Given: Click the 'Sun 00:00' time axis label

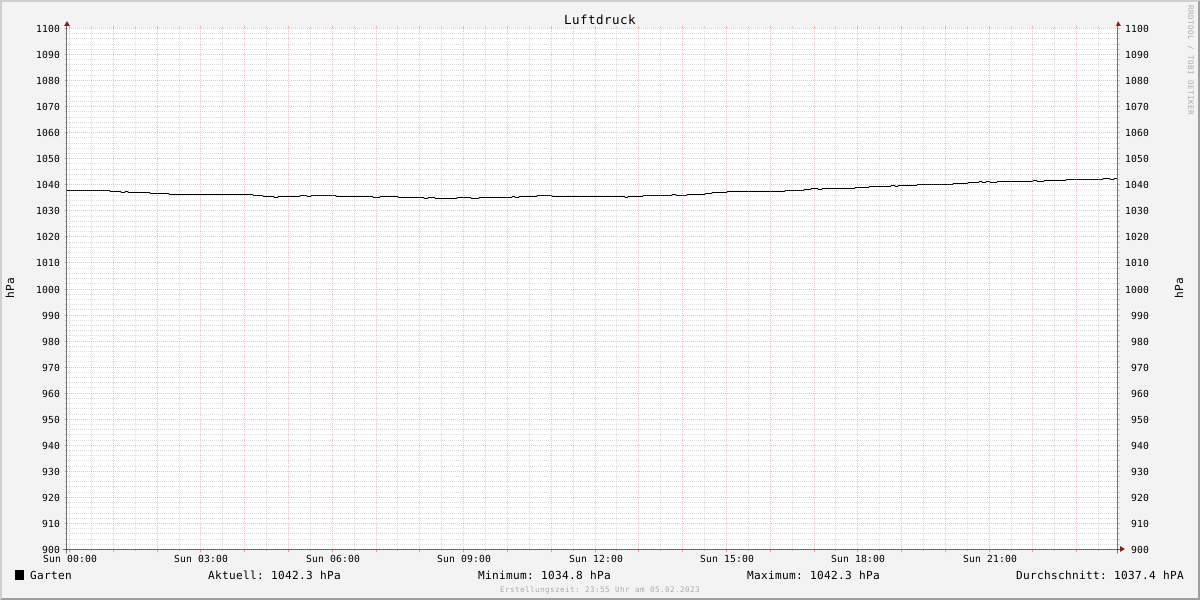Looking at the screenshot, I should 70,559.
